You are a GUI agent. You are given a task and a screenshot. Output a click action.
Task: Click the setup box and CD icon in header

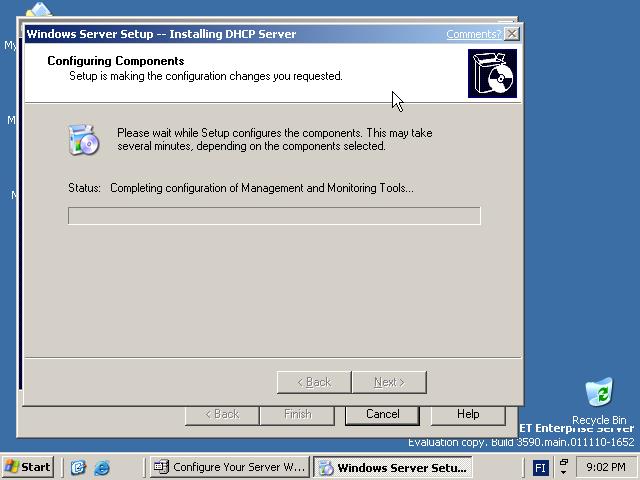coord(492,73)
